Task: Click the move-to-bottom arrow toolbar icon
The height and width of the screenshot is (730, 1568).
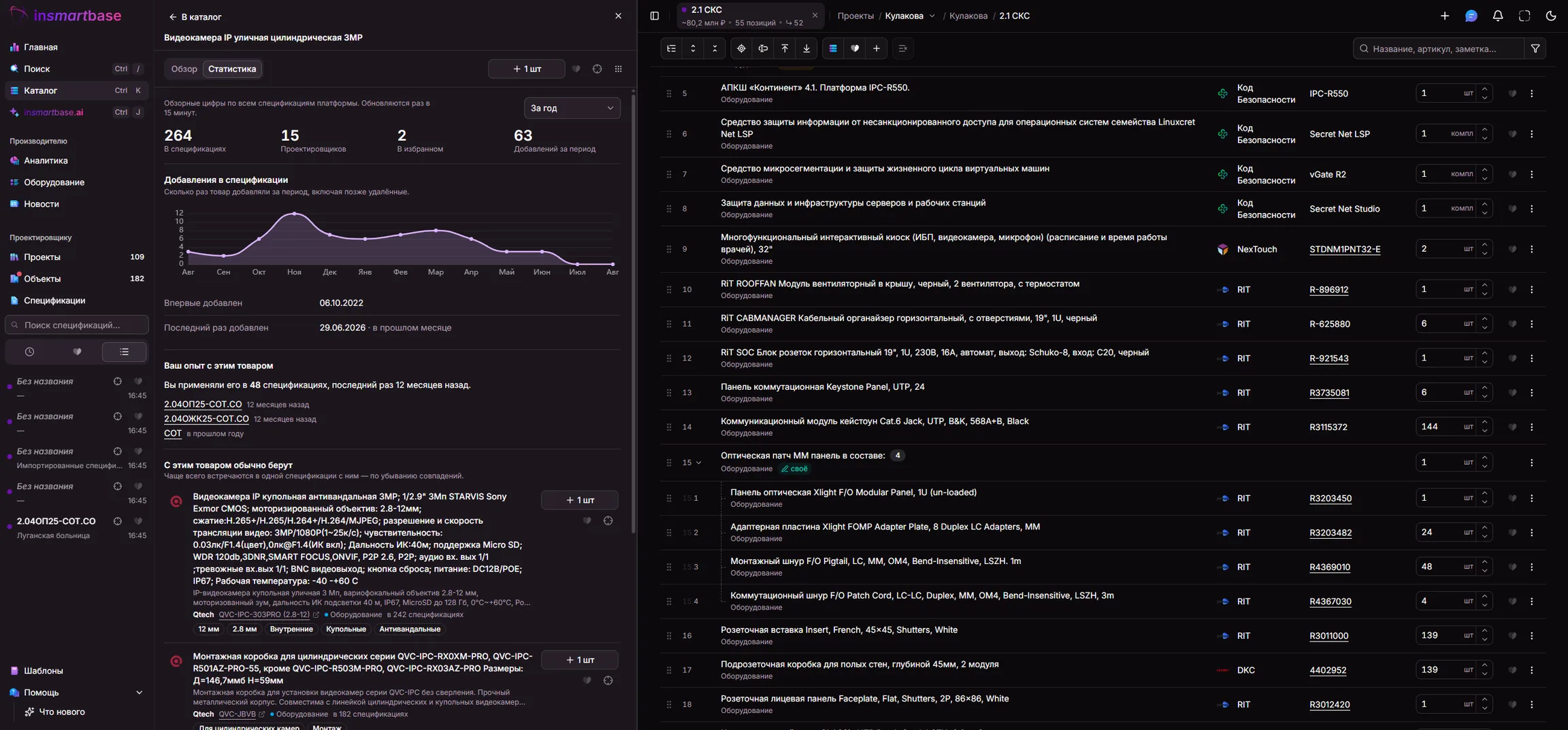Action: [x=806, y=48]
